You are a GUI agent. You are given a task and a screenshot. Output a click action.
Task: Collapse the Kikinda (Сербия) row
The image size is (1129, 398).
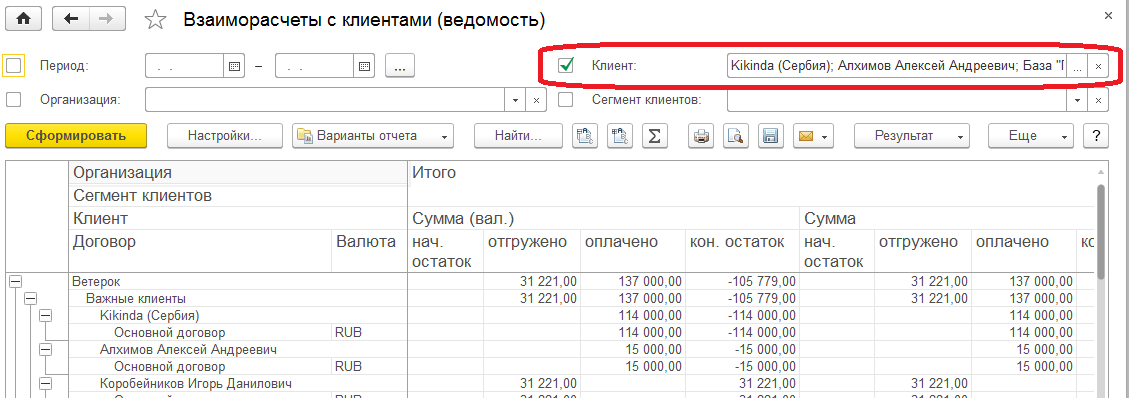[45, 315]
